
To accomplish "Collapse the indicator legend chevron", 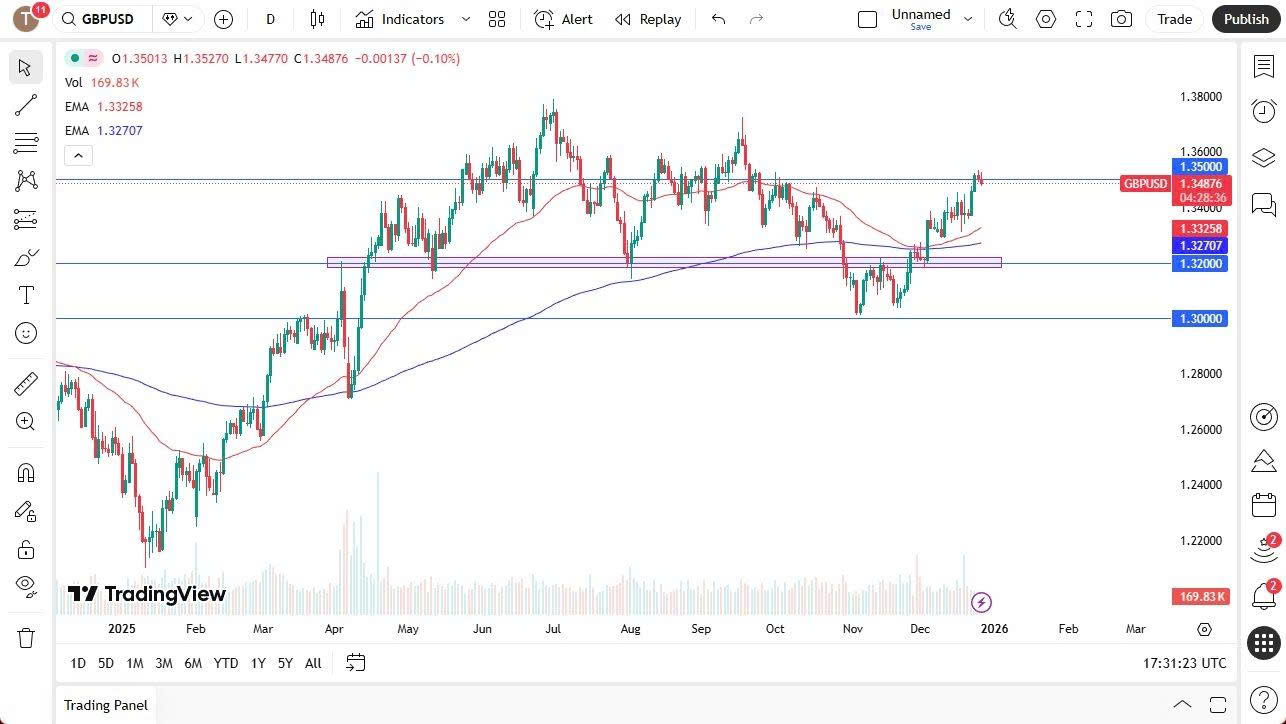I will point(78,155).
